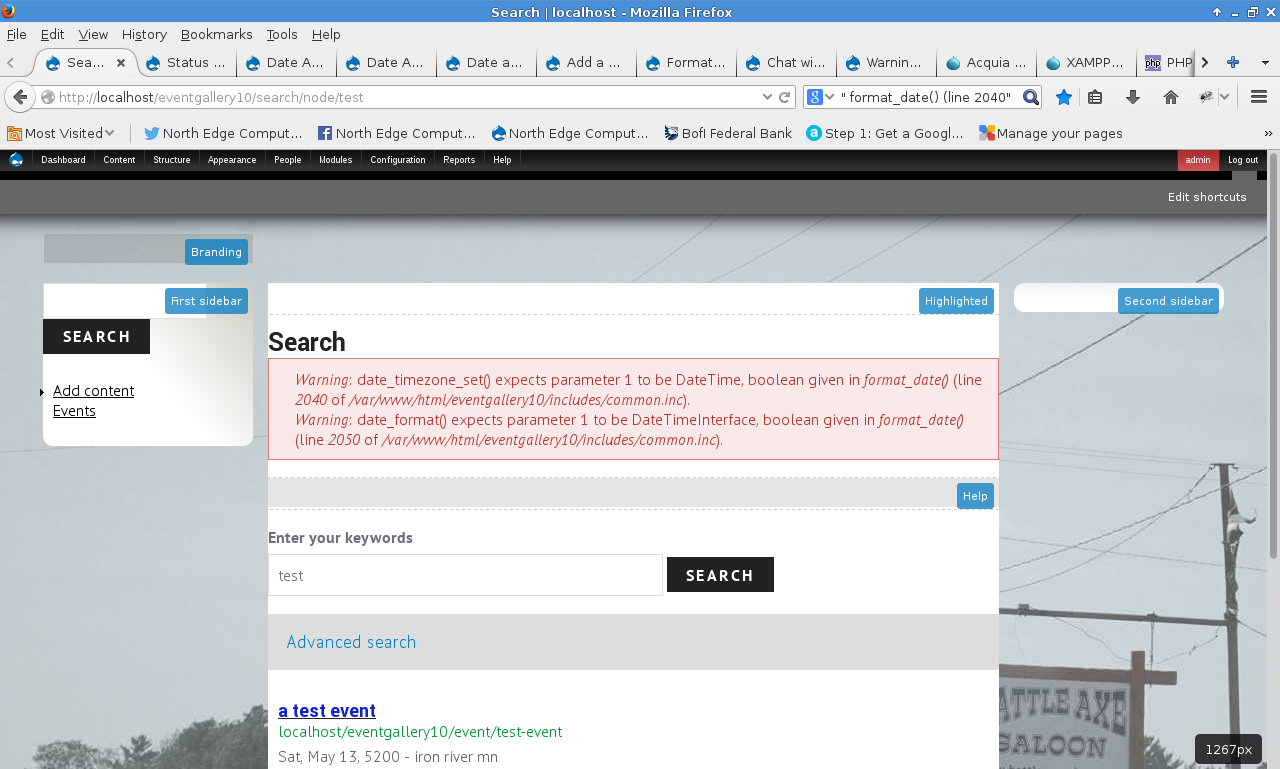This screenshot has width=1280, height=769.
Task: Open the 'a test event' result link
Action: click(x=327, y=711)
